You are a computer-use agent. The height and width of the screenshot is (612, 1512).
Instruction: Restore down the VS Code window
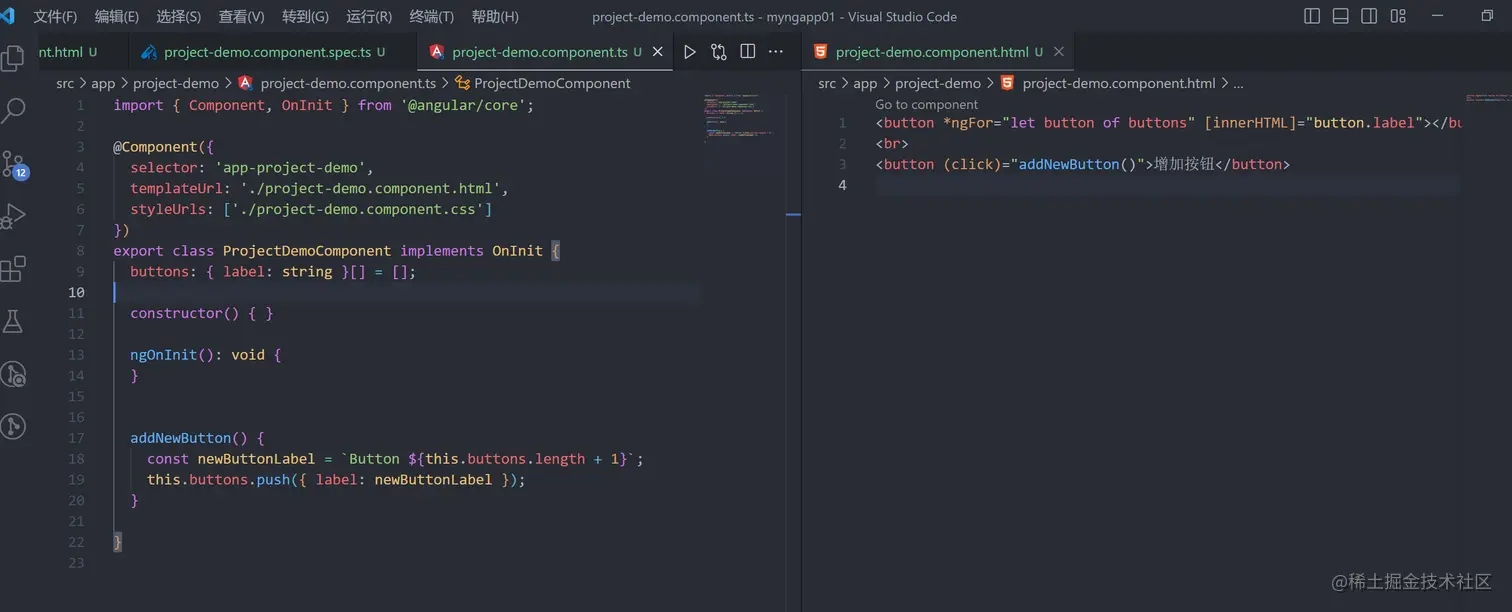click(1487, 16)
